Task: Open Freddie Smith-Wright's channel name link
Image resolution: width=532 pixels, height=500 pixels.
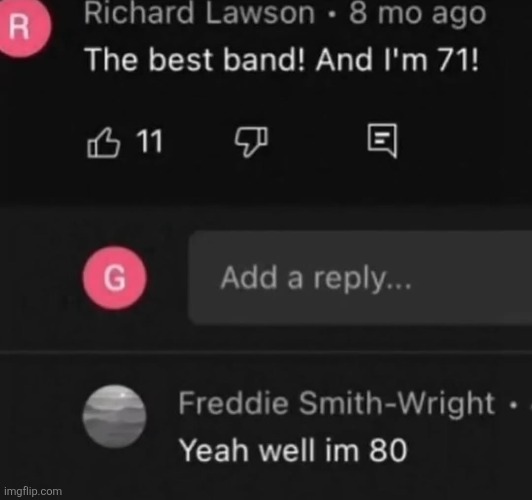Action: (x=337, y=403)
